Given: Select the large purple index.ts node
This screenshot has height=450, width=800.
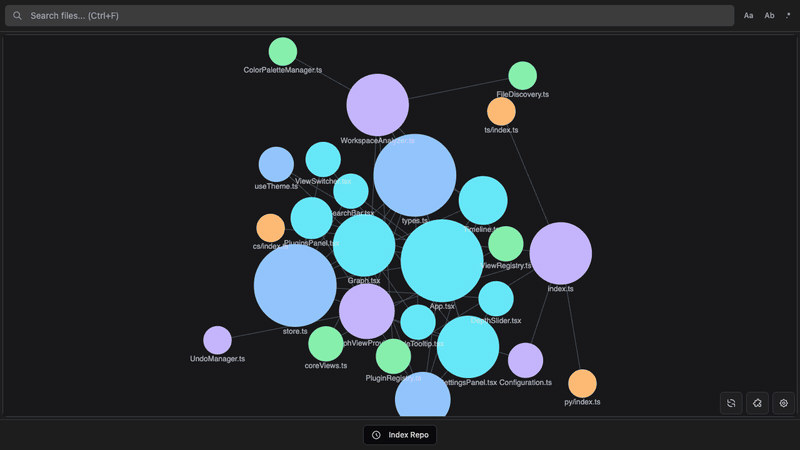Looking at the screenshot, I should point(561,253).
